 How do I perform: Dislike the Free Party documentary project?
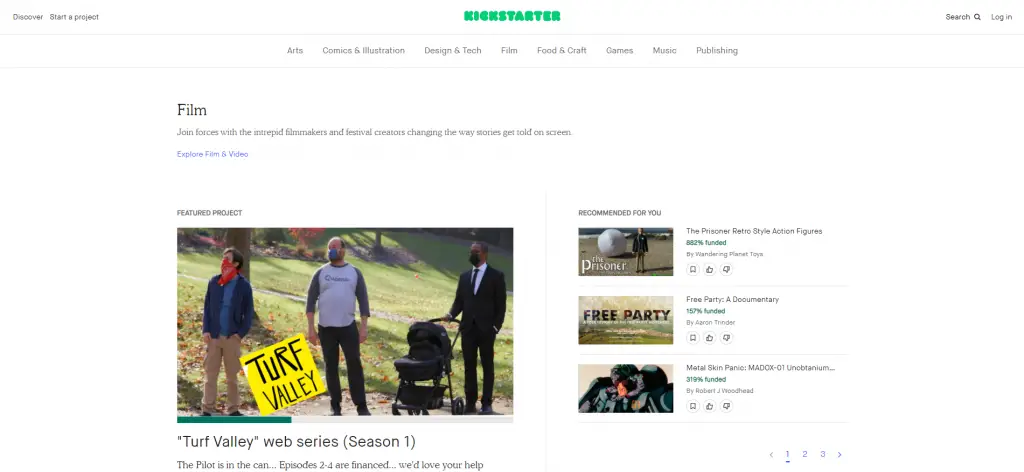pos(726,338)
